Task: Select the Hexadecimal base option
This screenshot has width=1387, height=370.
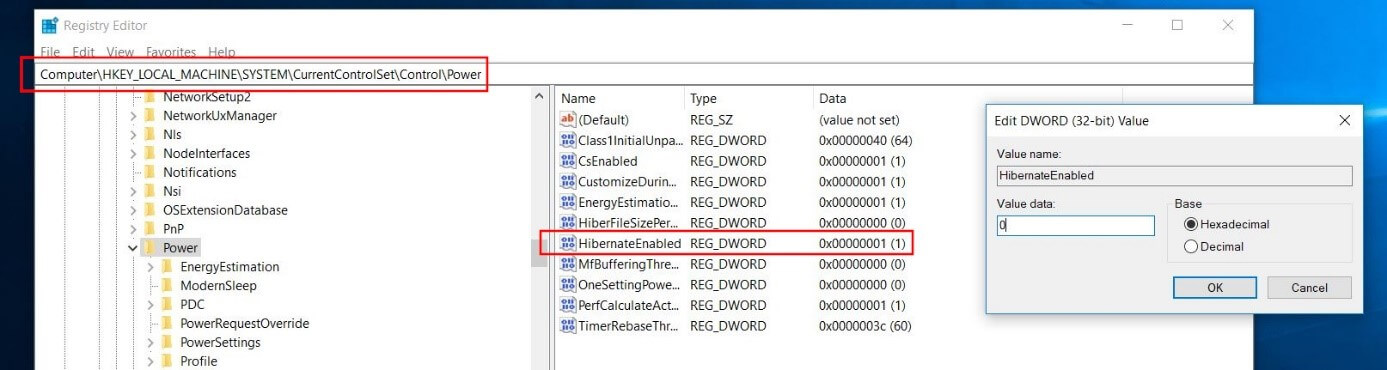Action: (x=1190, y=225)
